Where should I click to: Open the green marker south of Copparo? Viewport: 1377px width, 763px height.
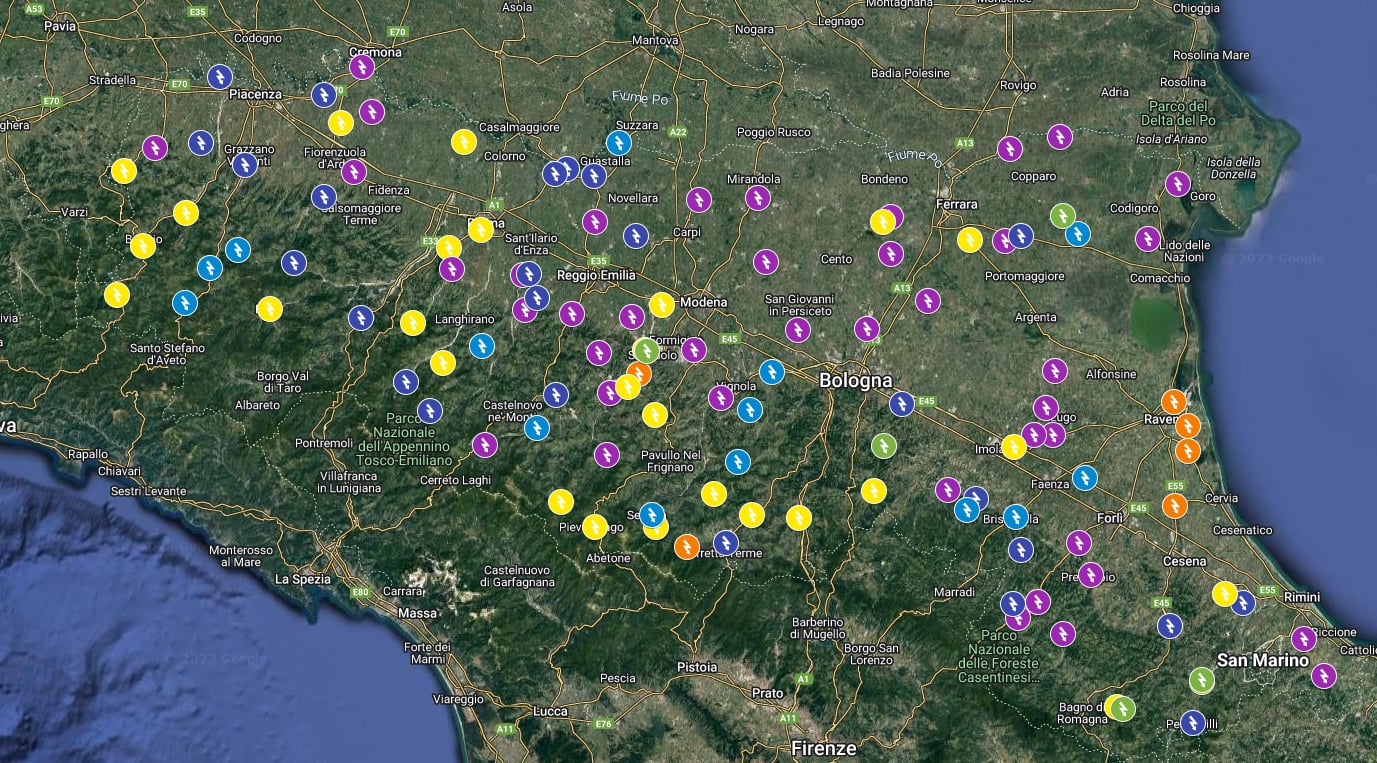tap(1063, 216)
